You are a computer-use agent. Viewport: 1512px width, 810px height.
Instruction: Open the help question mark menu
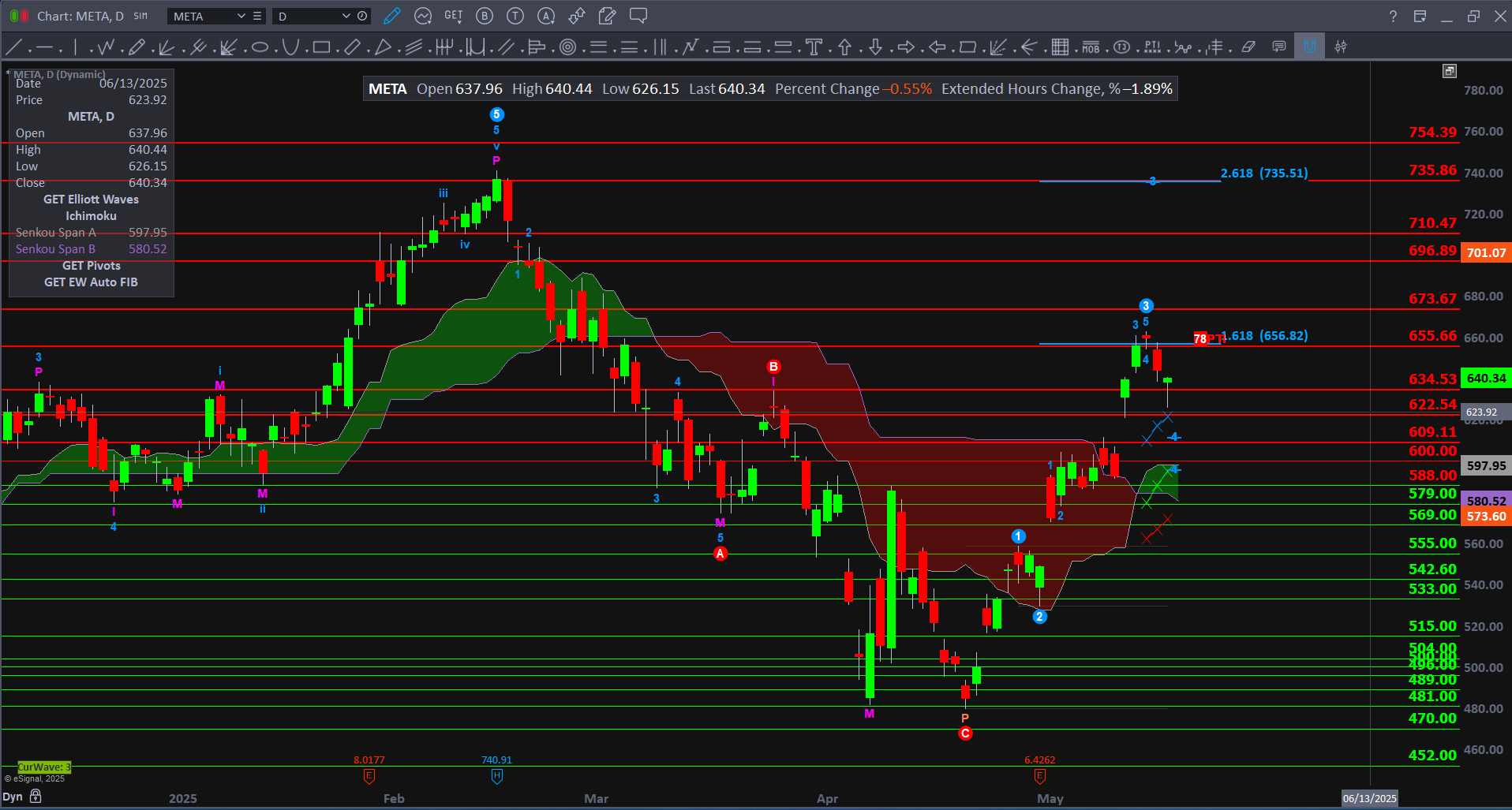pos(1393,16)
